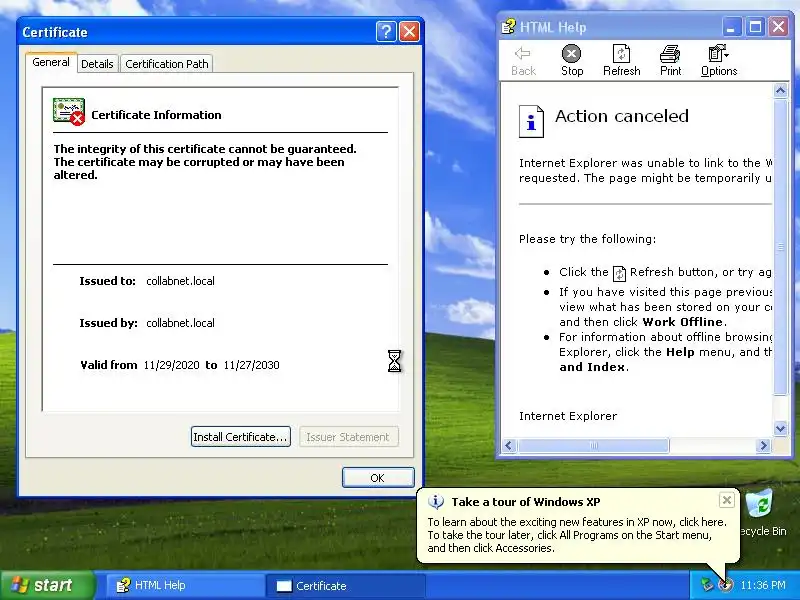Close the HTML Help window
This screenshot has width=800, height=600.
click(779, 27)
